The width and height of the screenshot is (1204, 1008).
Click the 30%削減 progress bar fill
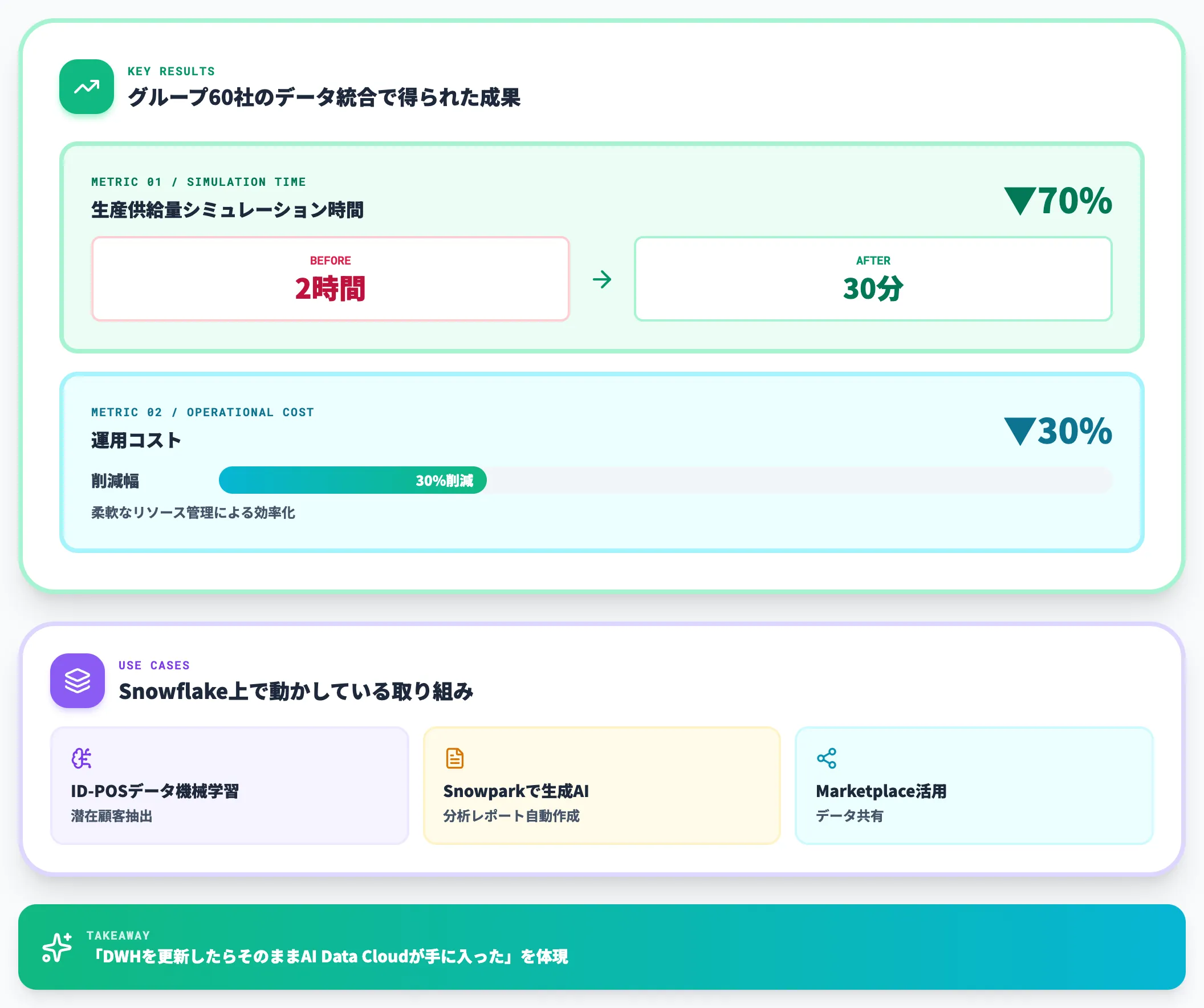click(353, 480)
